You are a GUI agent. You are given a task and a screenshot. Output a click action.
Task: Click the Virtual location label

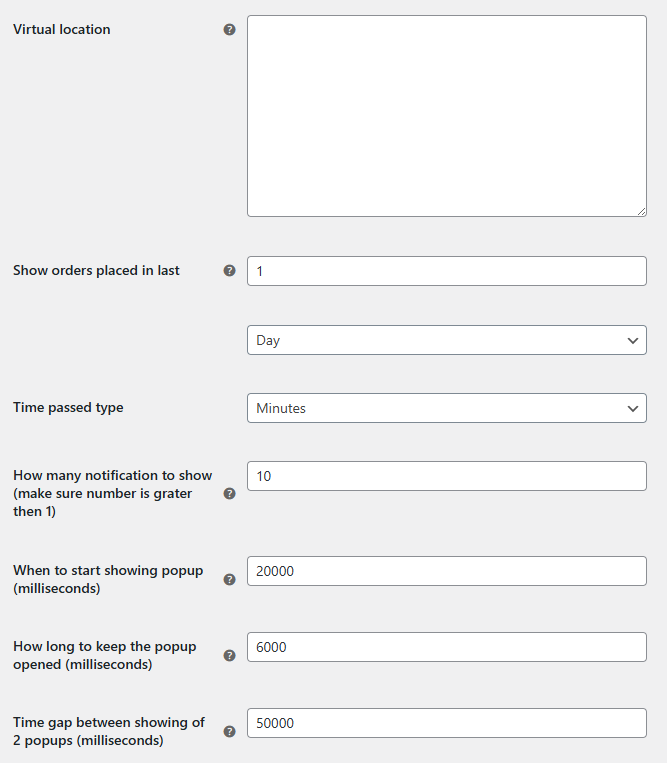click(62, 29)
